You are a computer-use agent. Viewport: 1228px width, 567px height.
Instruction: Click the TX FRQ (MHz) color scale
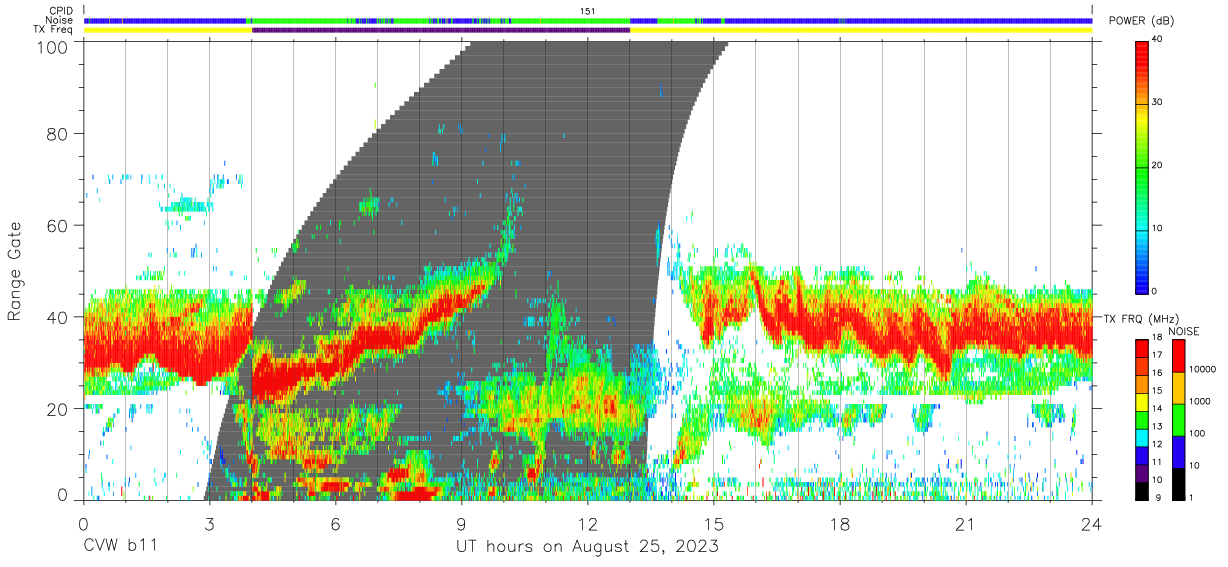[x=1142, y=419]
